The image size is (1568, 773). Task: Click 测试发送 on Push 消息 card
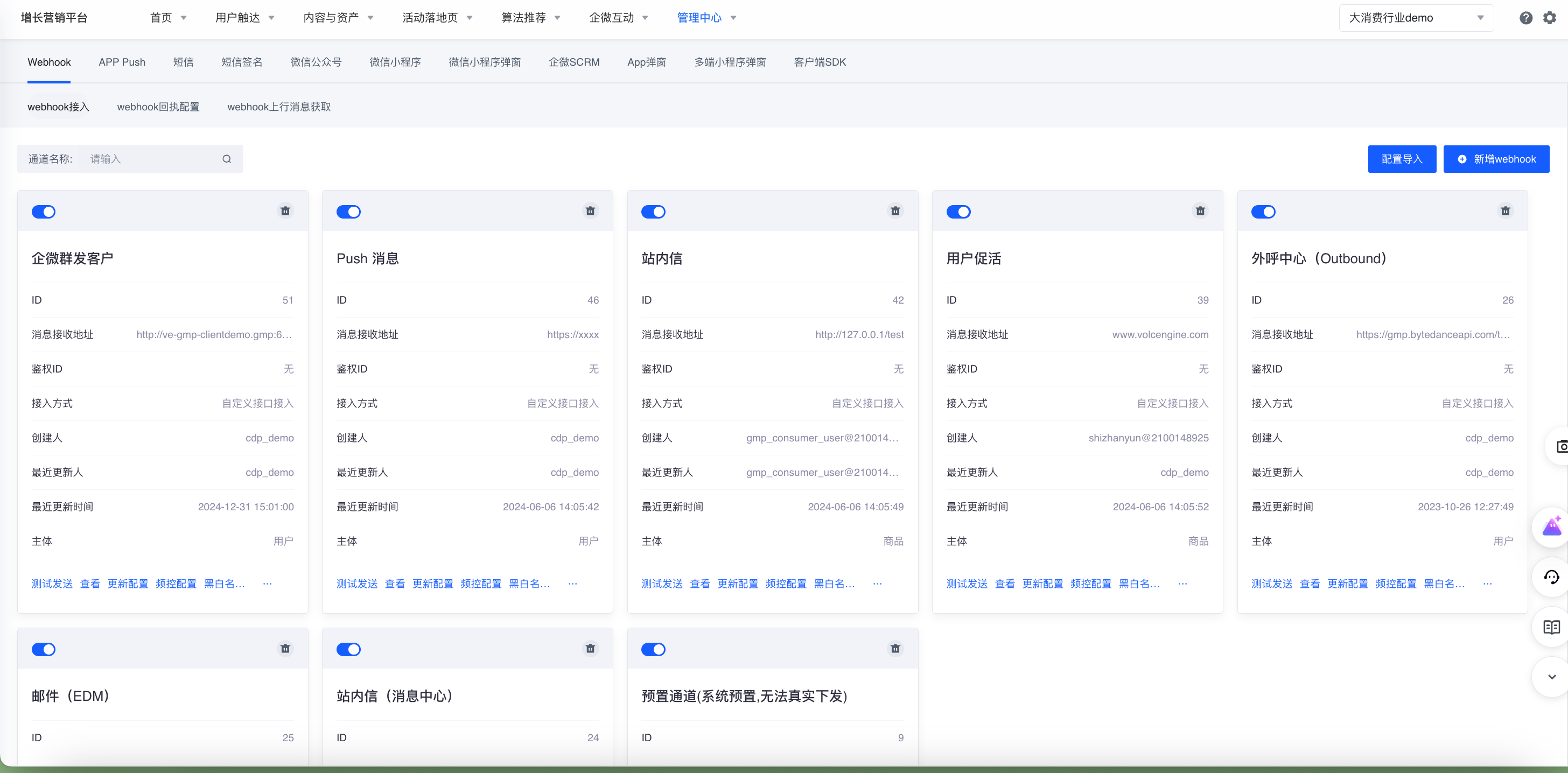(x=356, y=584)
